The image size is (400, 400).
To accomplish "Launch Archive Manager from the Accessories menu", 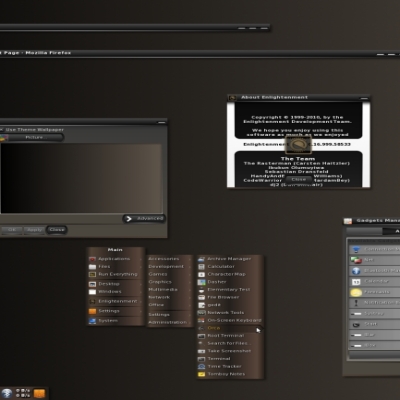I will (230, 259).
